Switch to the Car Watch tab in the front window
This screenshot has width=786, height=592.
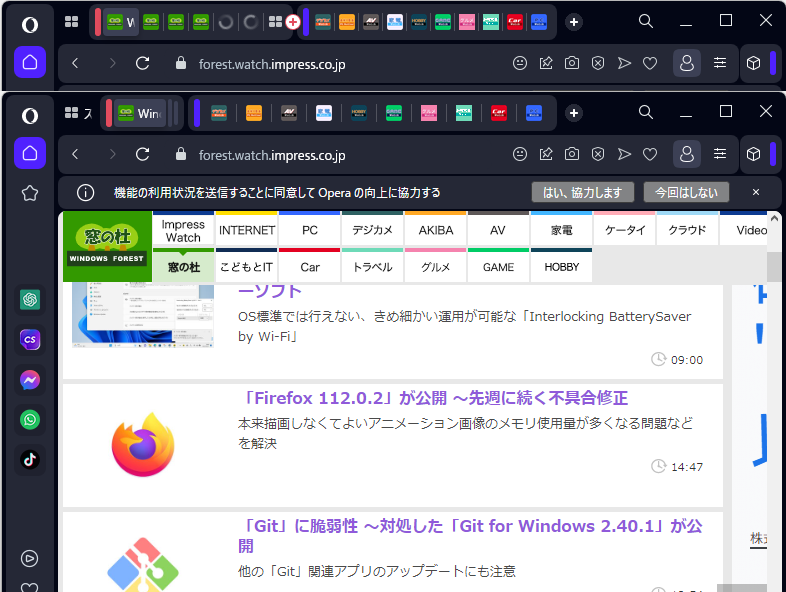498,113
